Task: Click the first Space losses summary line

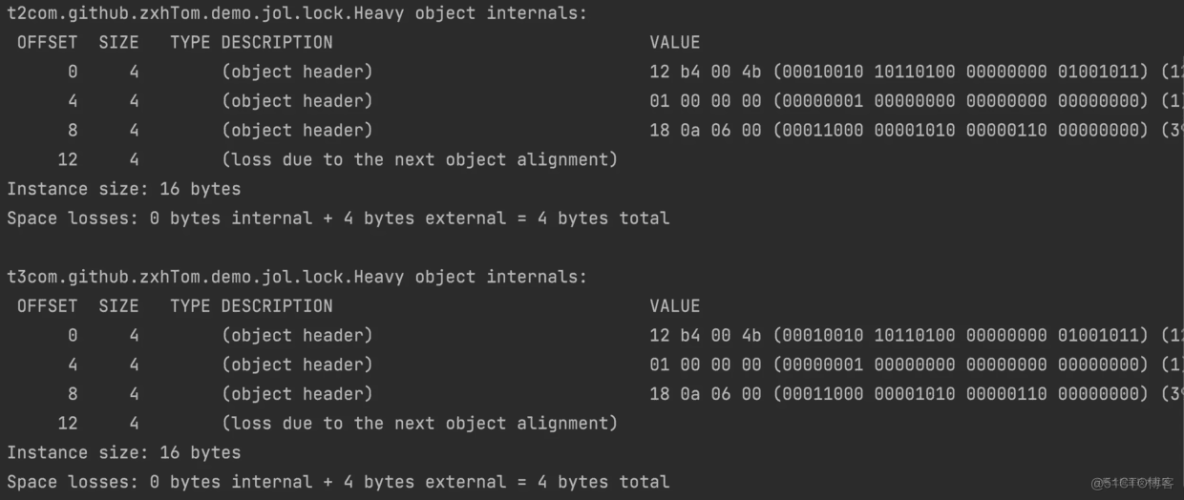Action: click(338, 218)
